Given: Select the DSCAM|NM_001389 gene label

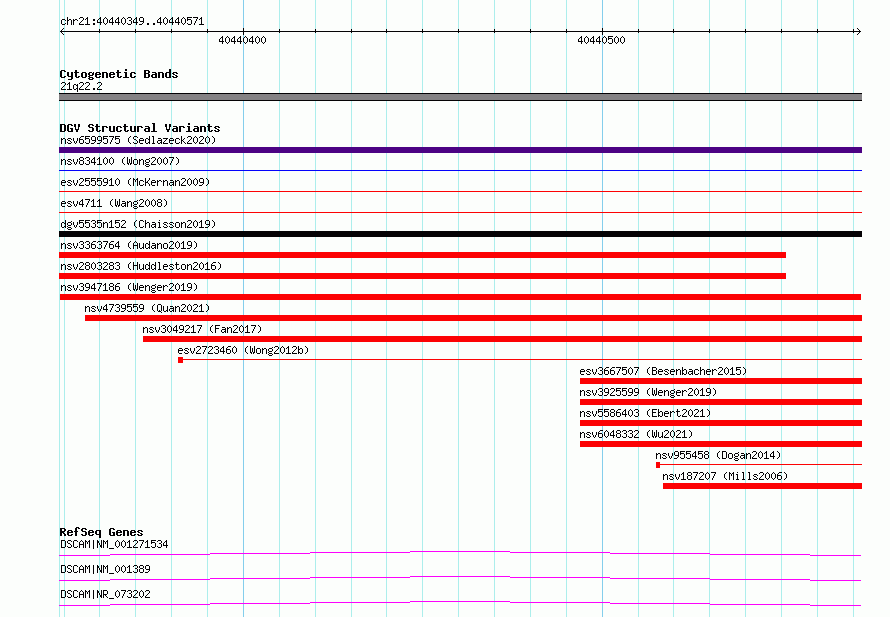Looking at the screenshot, I should tap(105, 569).
